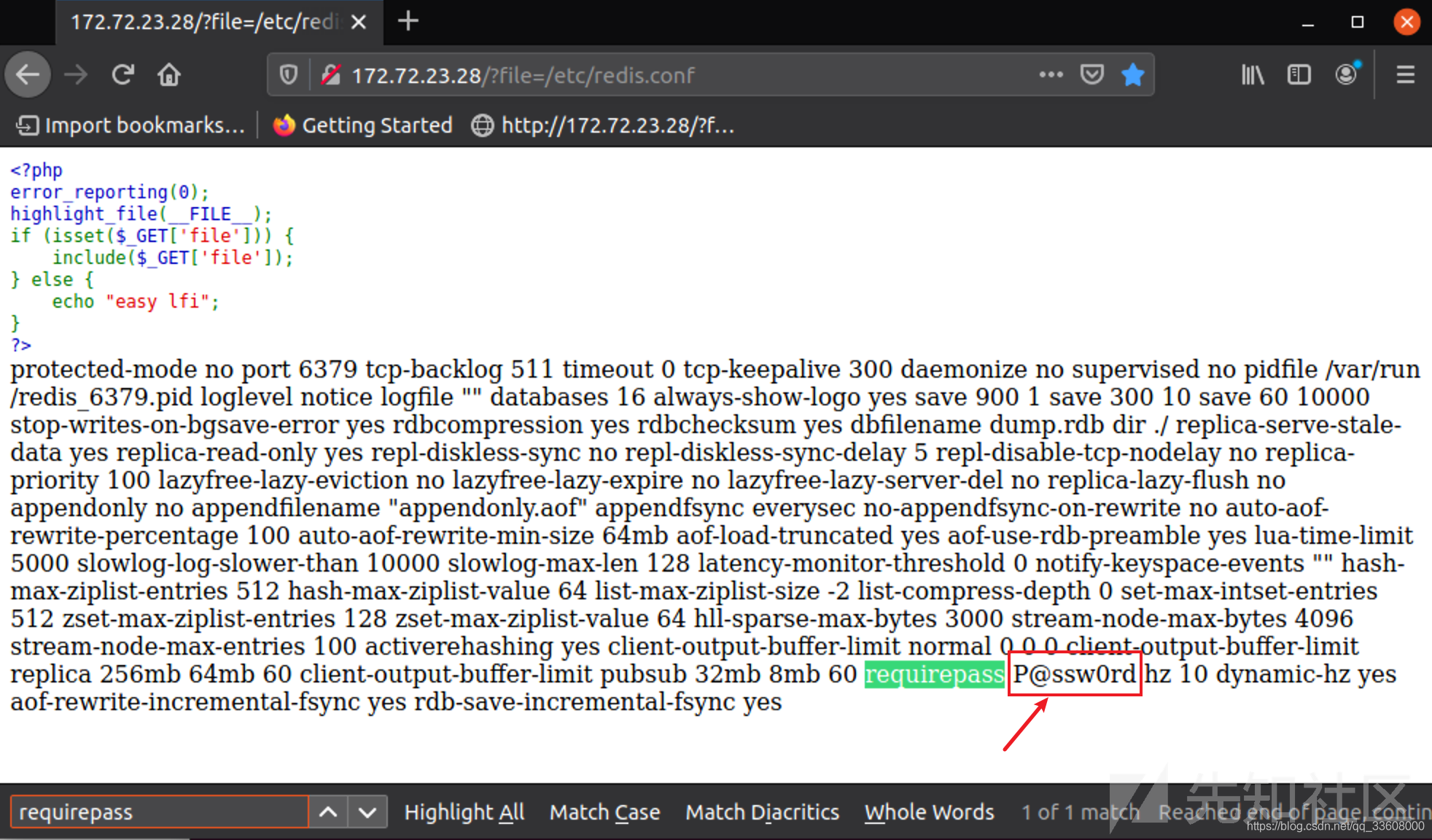The height and width of the screenshot is (840, 1432).
Task: Click the P@ssw0rd password text
Action: [x=1075, y=674]
